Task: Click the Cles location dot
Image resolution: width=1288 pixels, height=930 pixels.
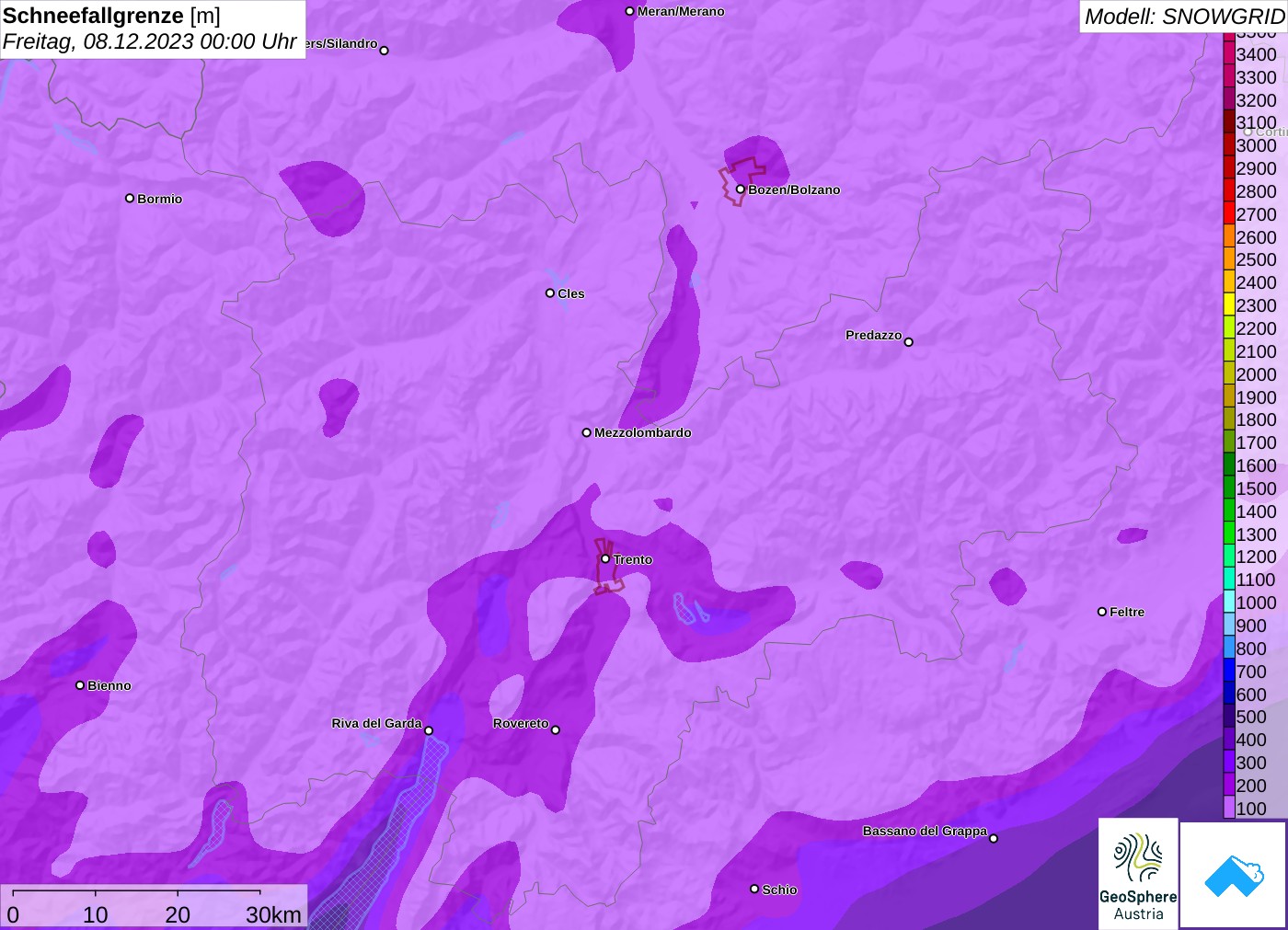Action: pyautogui.click(x=550, y=293)
